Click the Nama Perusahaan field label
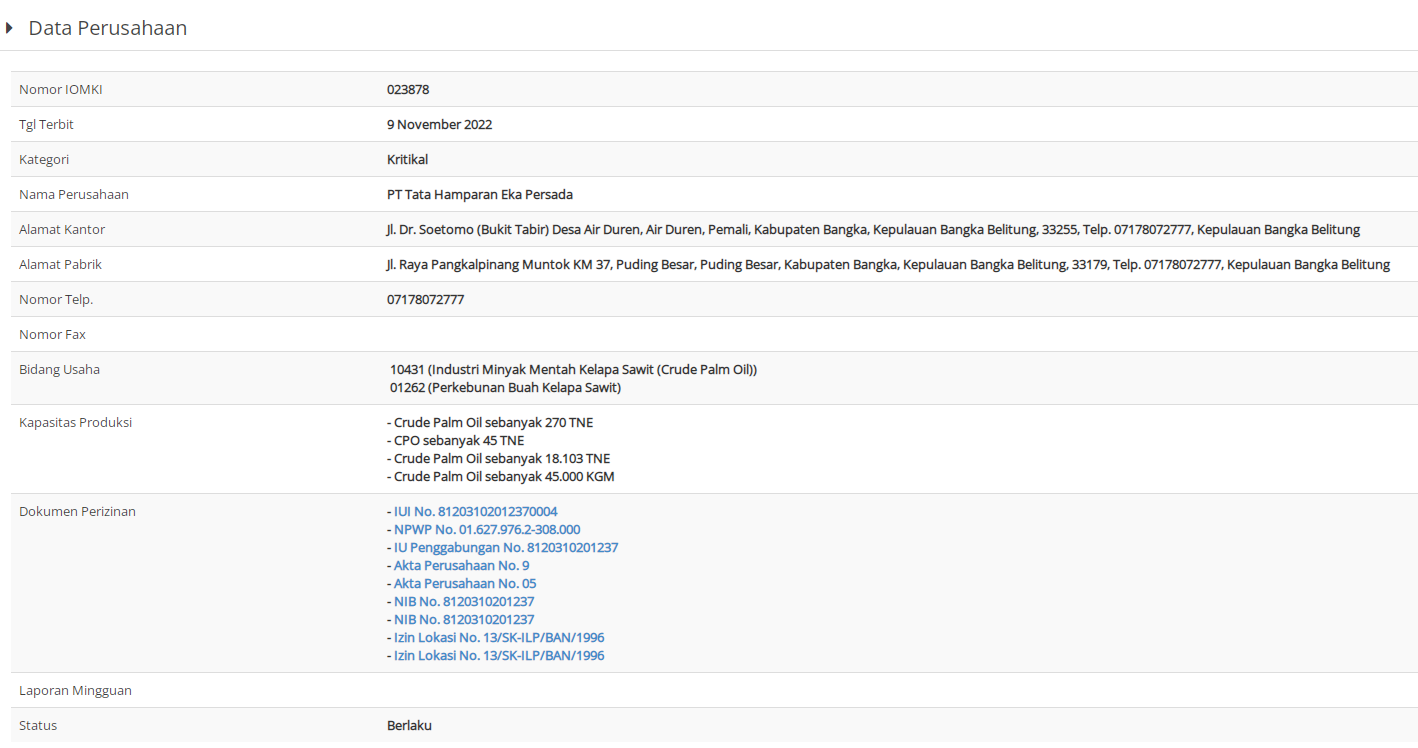Screen dimensions: 1418x748 [74, 195]
